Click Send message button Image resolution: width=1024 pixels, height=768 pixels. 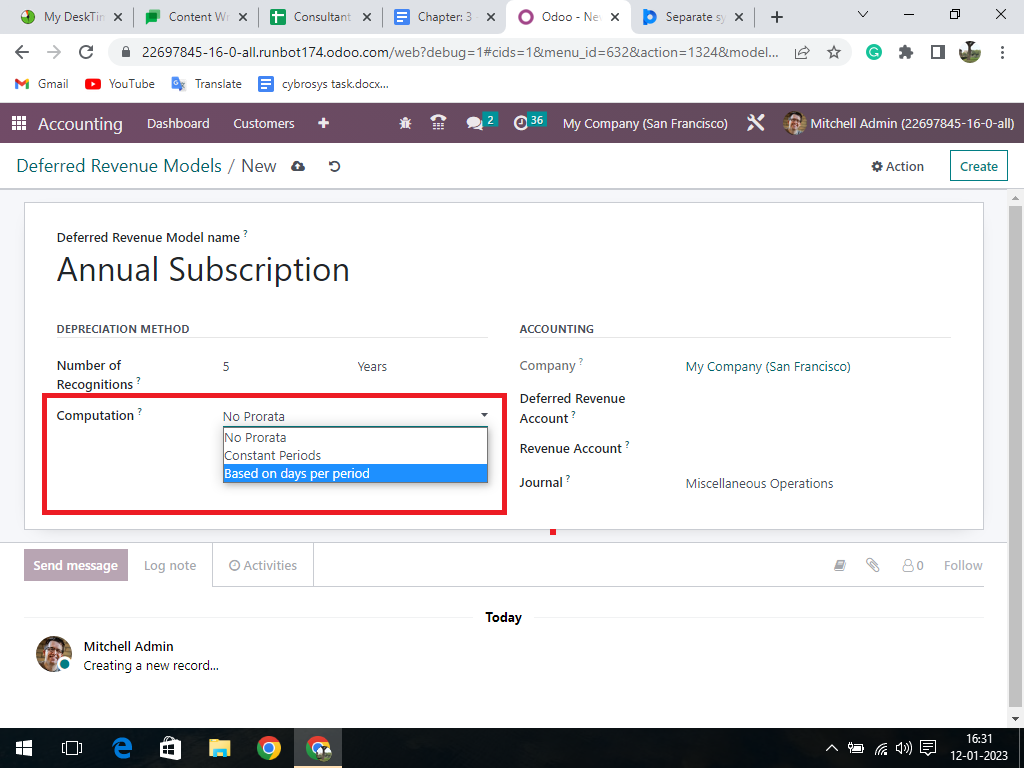(76, 566)
